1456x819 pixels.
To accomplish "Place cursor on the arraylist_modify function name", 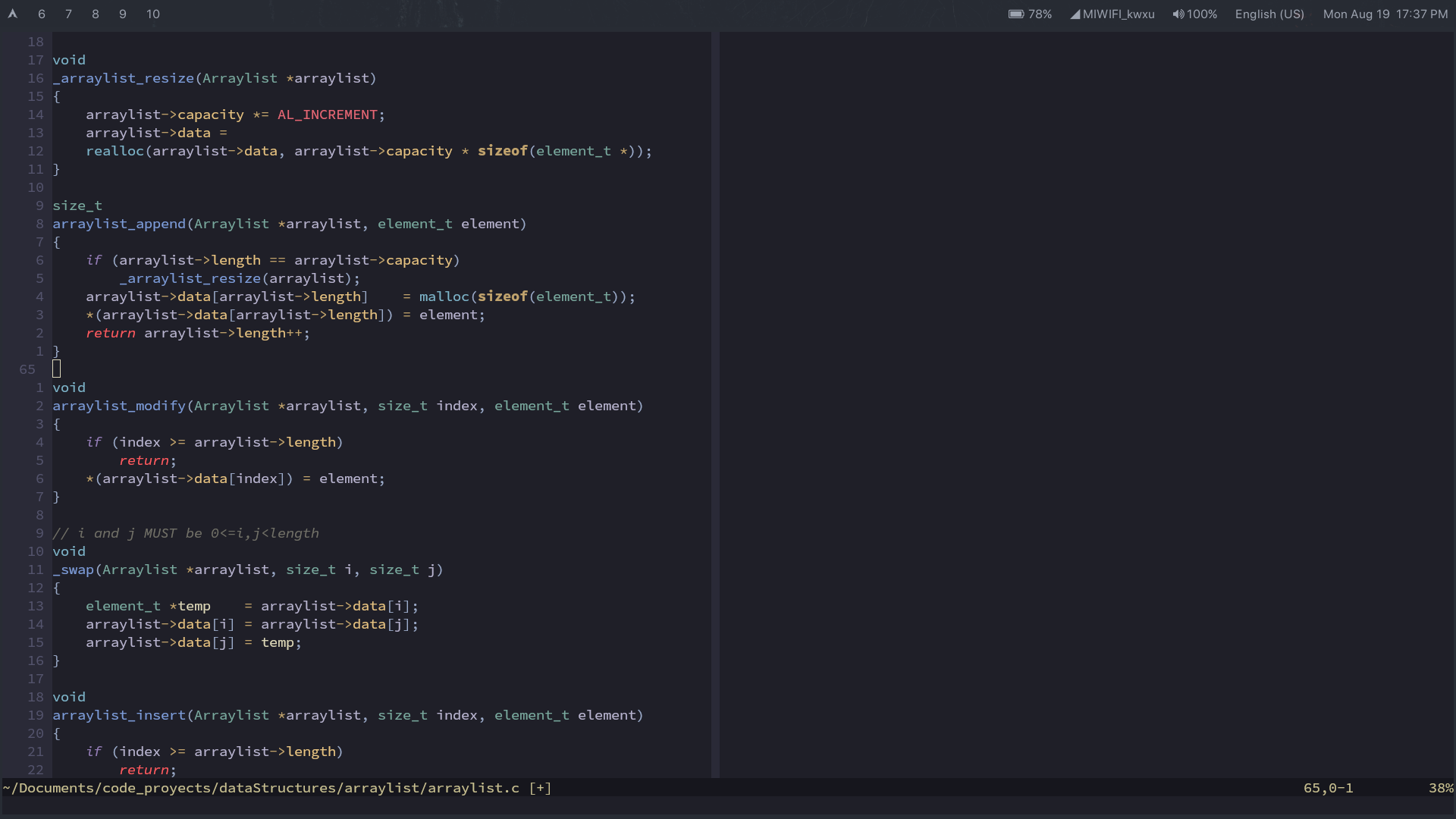I will [x=119, y=406].
